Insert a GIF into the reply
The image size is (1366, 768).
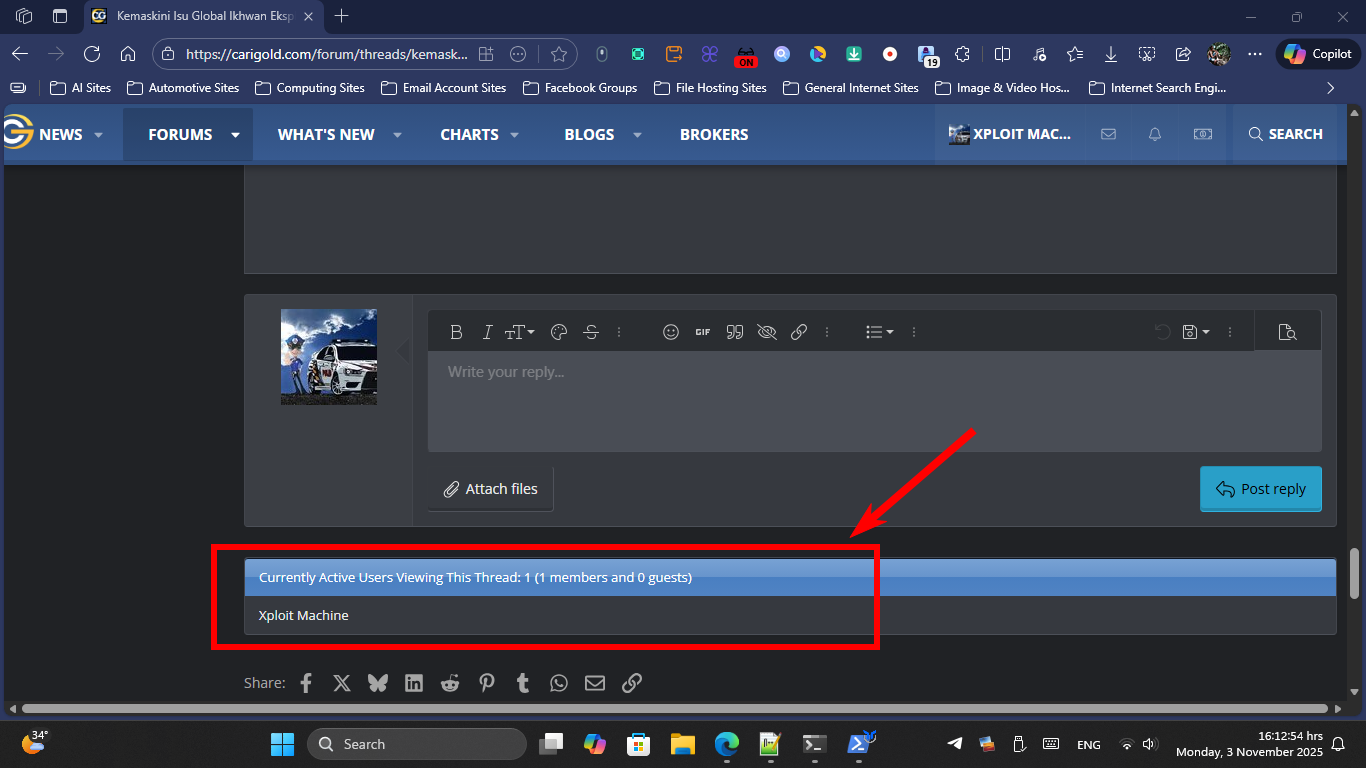pos(703,332)
